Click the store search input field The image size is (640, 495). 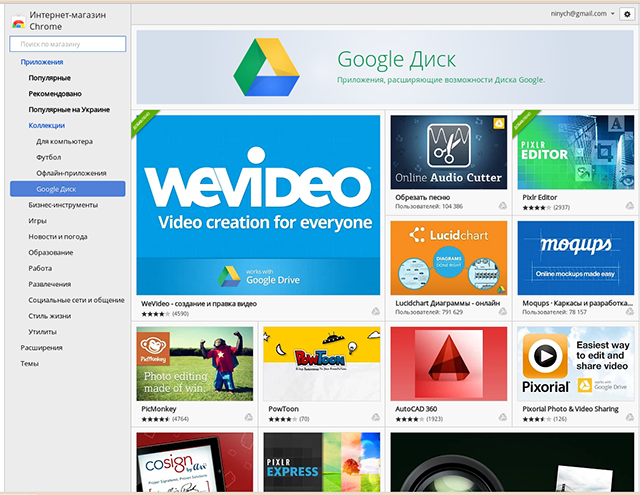pos(67,44)
